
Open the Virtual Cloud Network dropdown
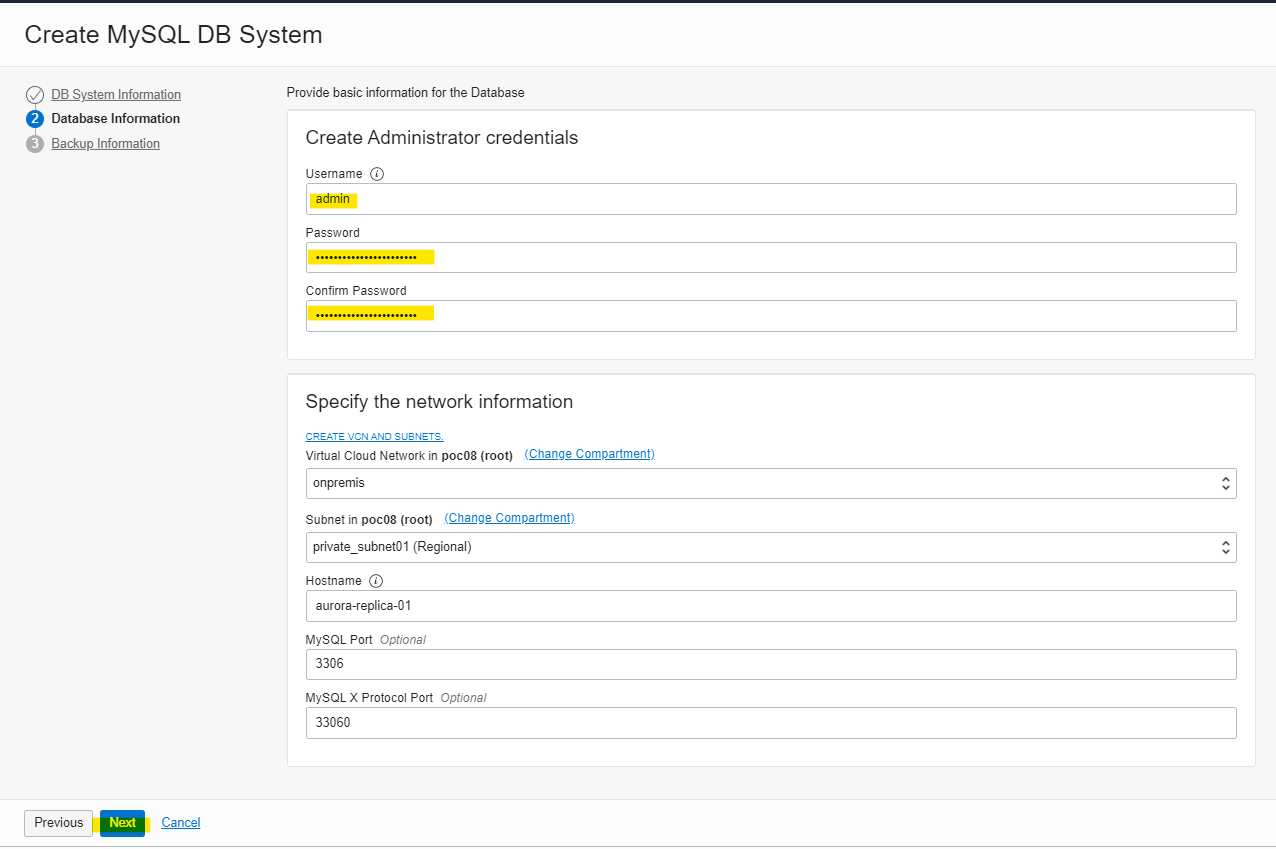tap(770, 483)
